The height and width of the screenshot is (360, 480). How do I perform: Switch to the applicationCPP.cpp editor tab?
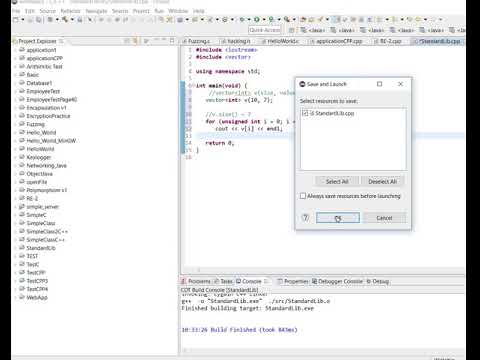[x=337, y=41]
